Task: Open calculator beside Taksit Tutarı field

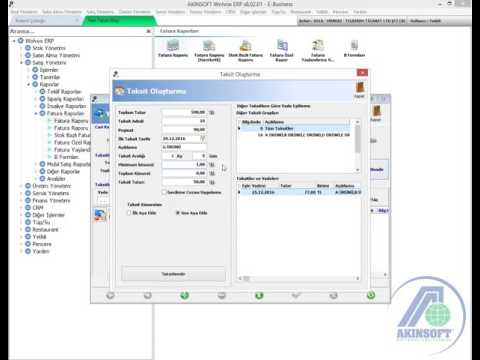Action: tap(211, 182)
